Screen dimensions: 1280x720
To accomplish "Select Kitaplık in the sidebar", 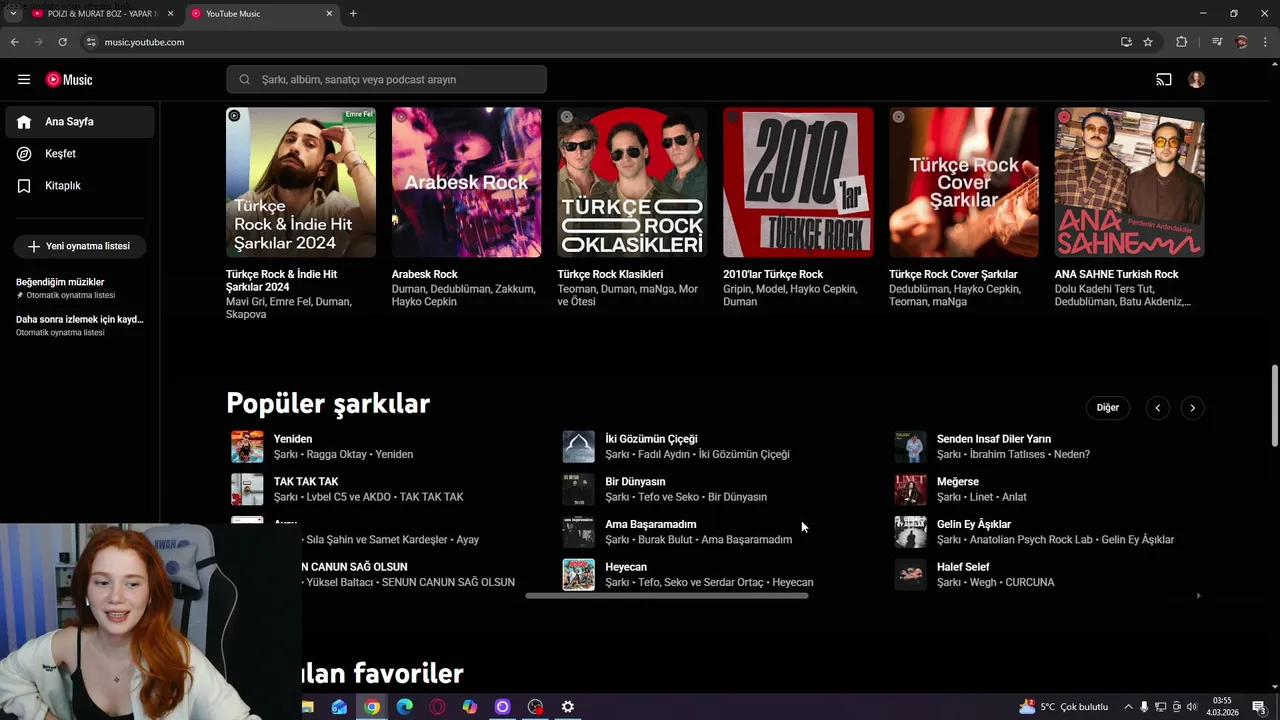I will (x=80, y=186).
